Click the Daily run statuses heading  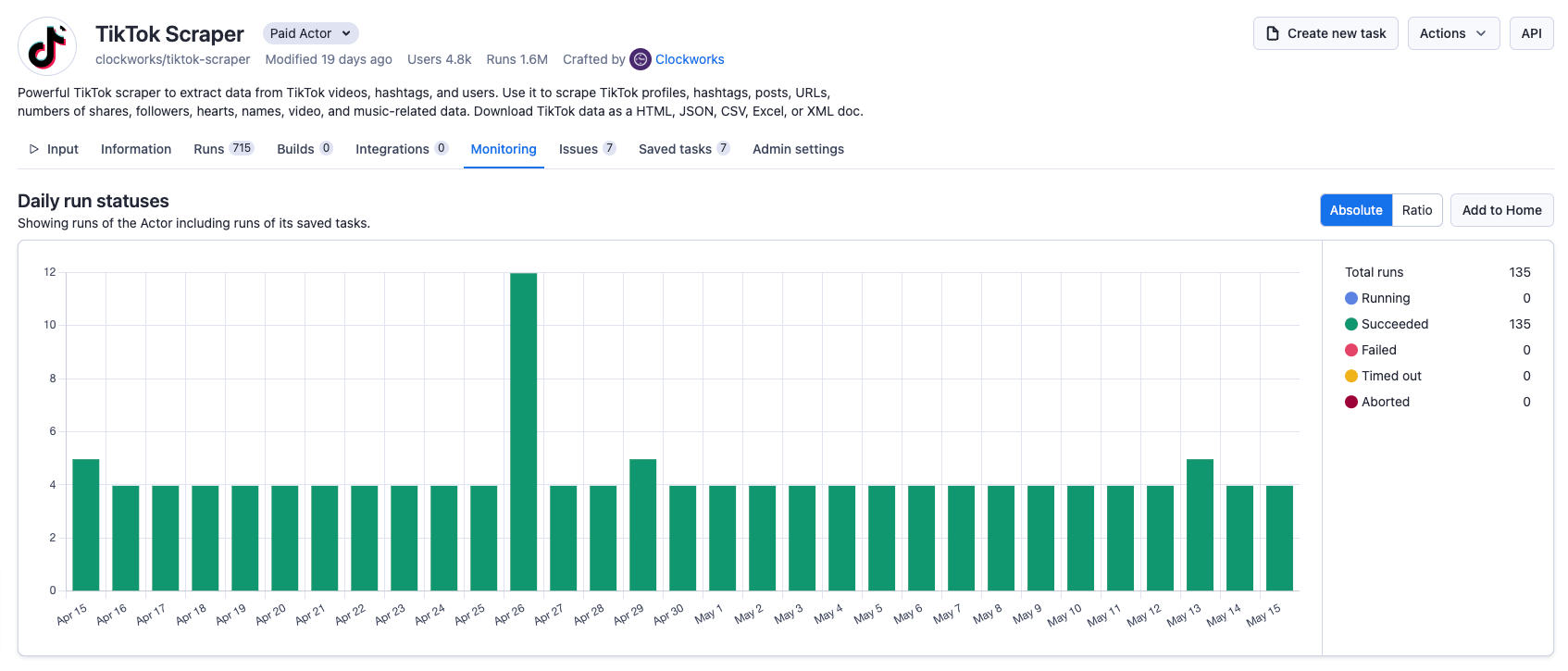93,201
